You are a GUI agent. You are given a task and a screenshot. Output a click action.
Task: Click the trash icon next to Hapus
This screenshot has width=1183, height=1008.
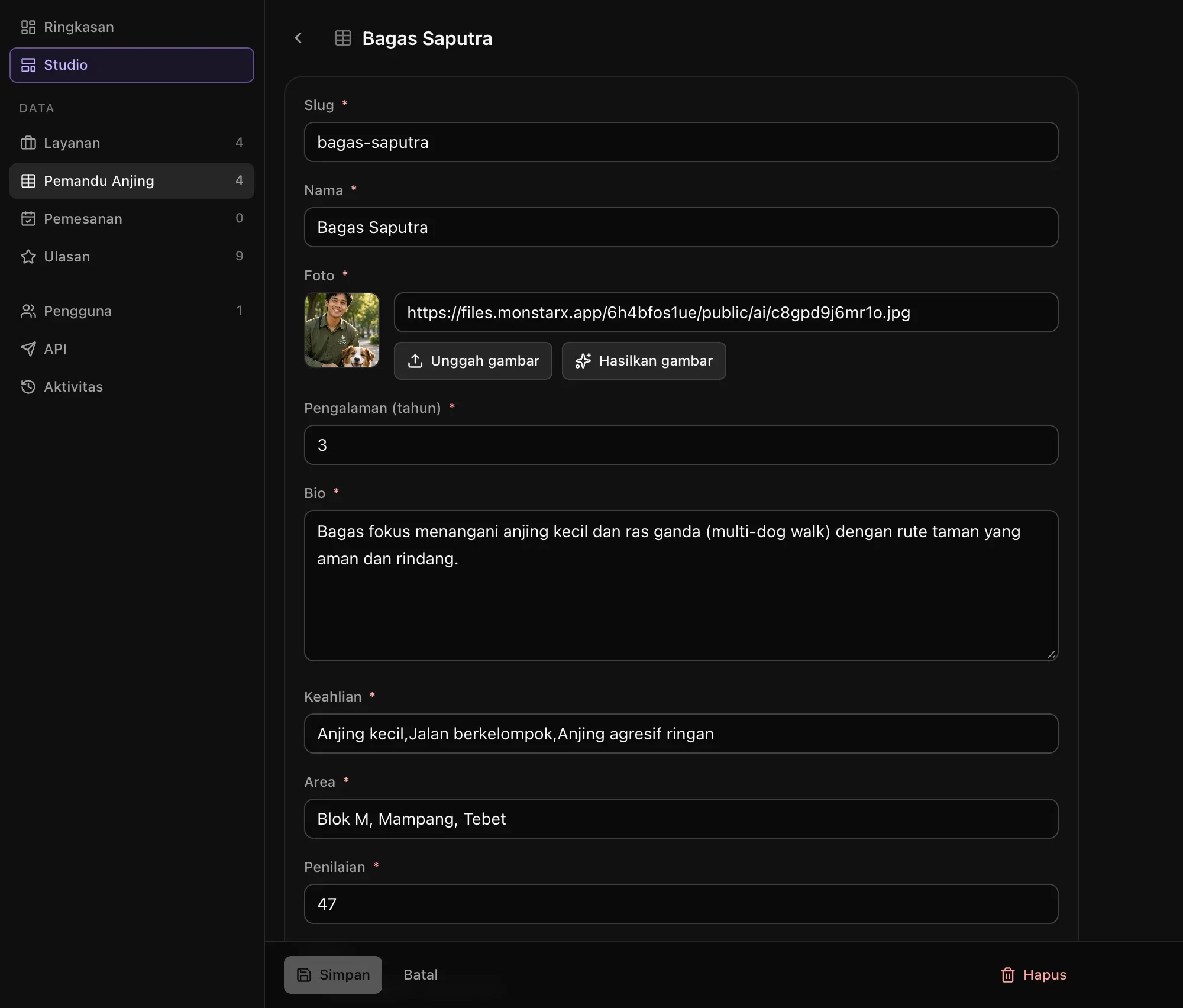1008,975
